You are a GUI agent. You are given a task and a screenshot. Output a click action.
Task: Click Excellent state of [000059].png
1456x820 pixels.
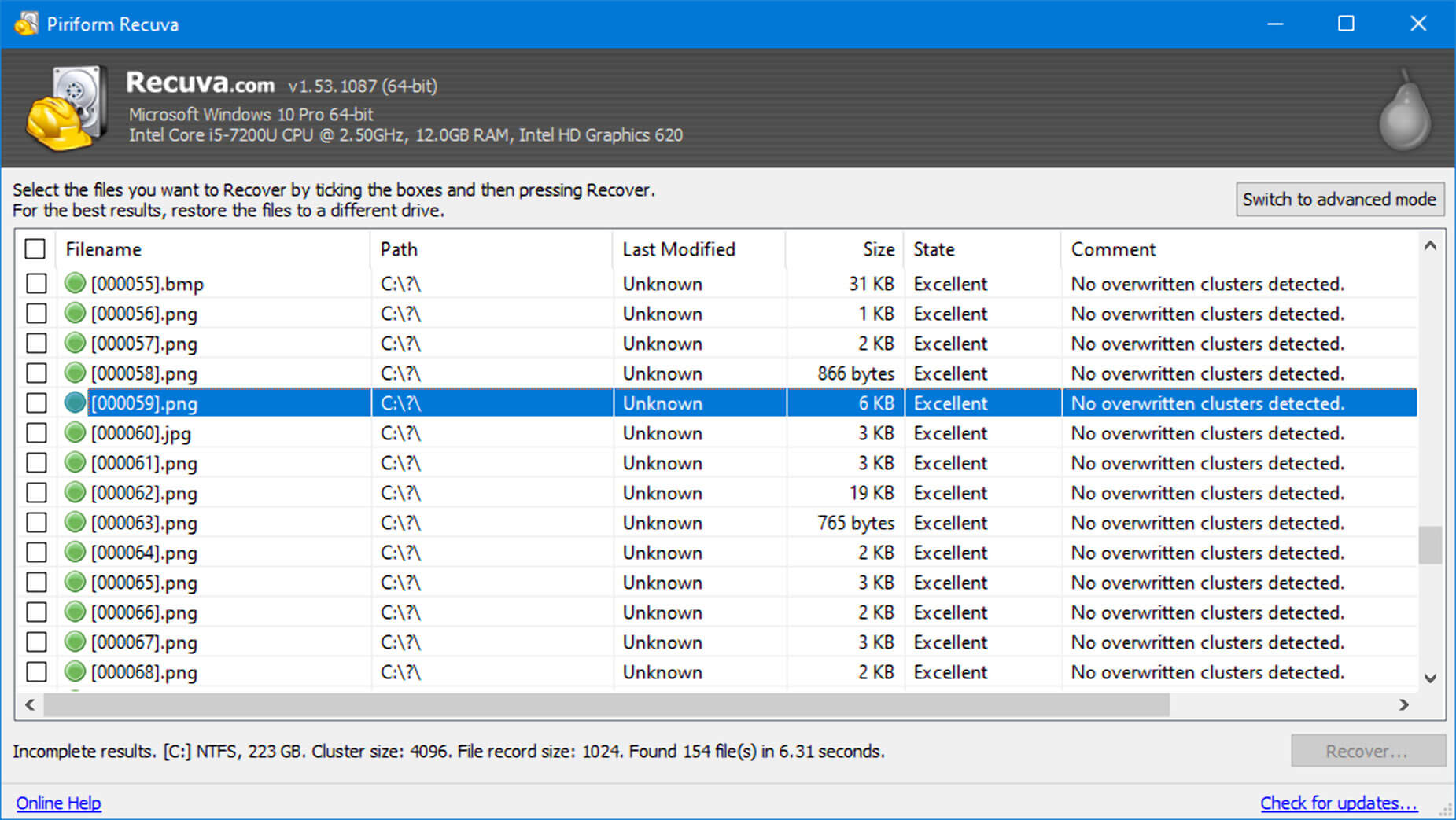click(950, 403)
